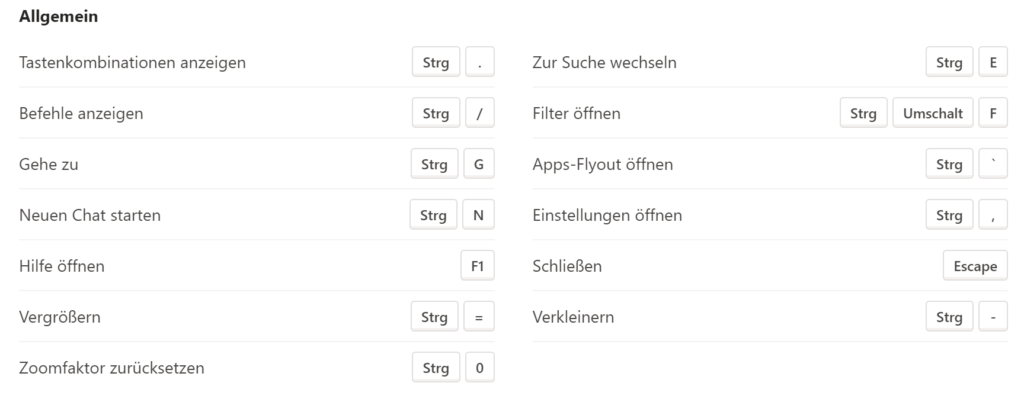Click the Strg badge in the Filter öffnen row
The image size is (1024, 399).
863,113
